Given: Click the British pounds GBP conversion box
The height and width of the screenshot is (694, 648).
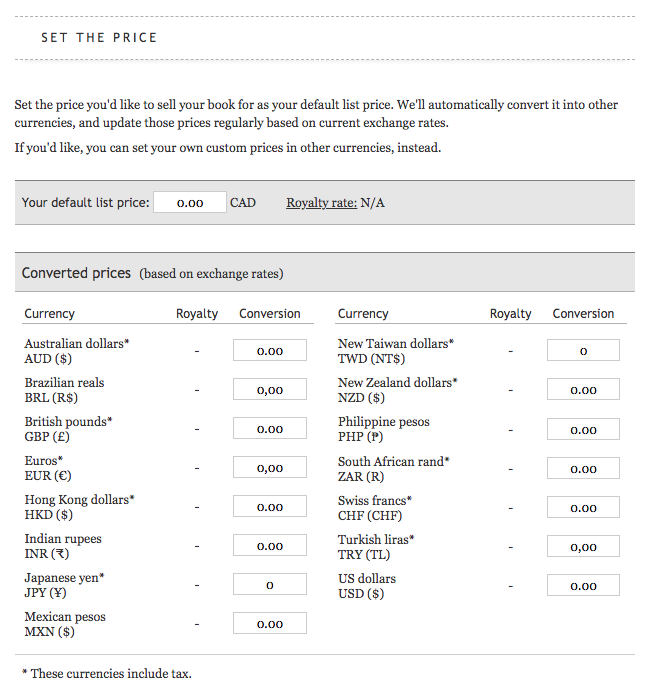Looking at the screenshot, I should (270, 429).
